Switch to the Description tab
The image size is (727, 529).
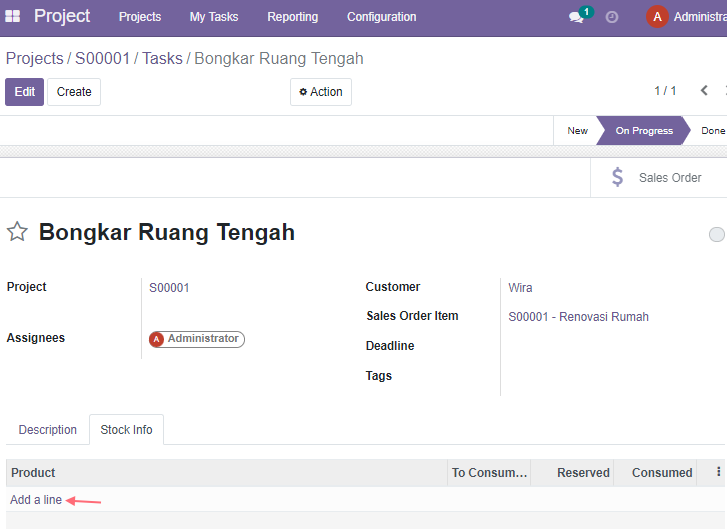48,430
